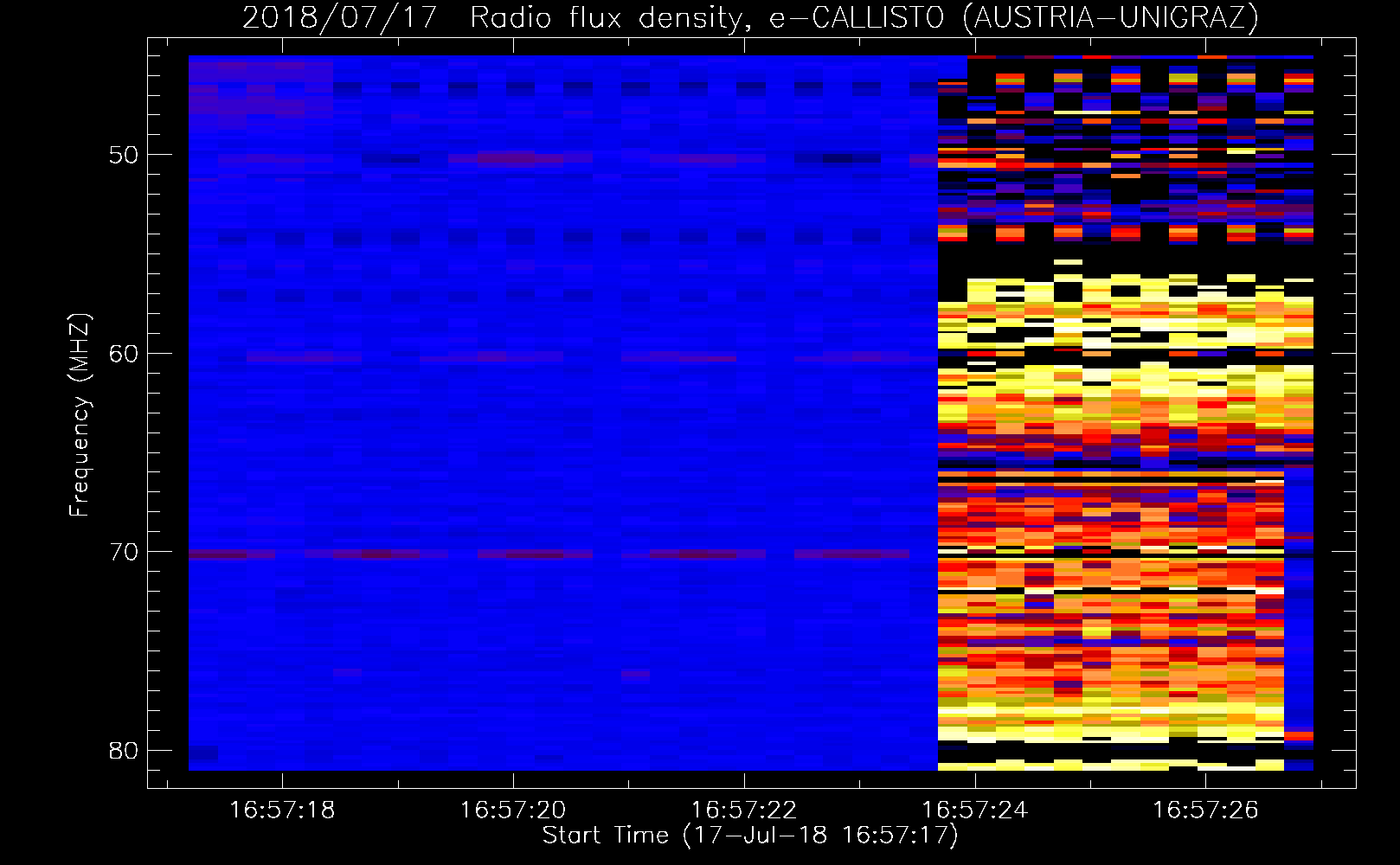Click the 16:57:24 time tick label
Viewport: 1400px width, 865px height.
point(975,810)
